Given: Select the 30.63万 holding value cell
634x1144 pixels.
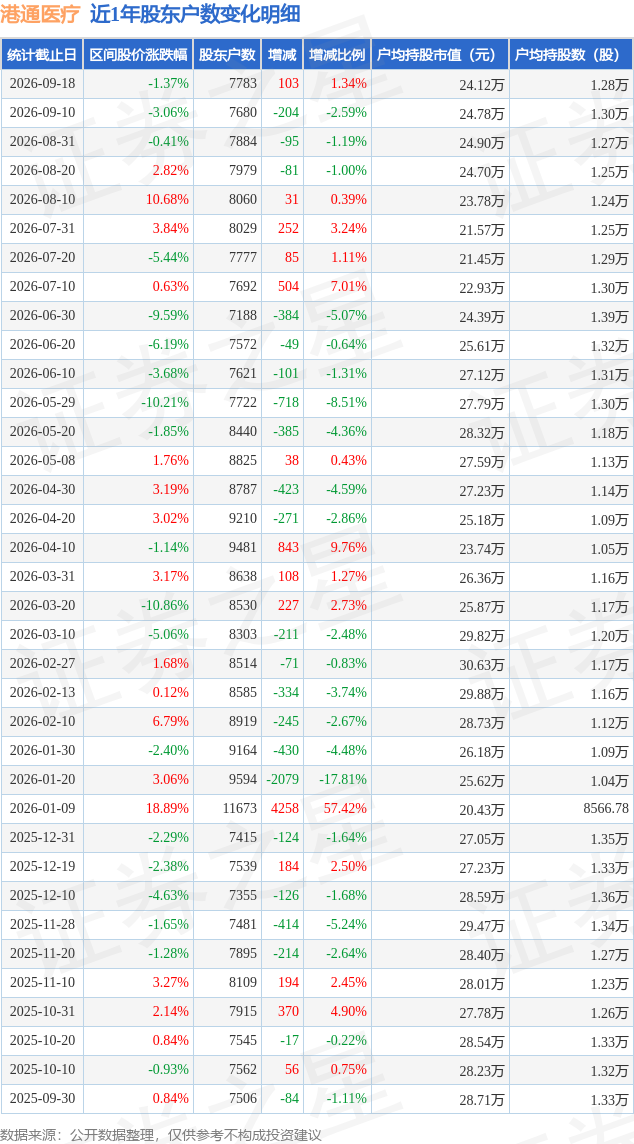Looking at the screenshot, I should [x=482, y=665].
